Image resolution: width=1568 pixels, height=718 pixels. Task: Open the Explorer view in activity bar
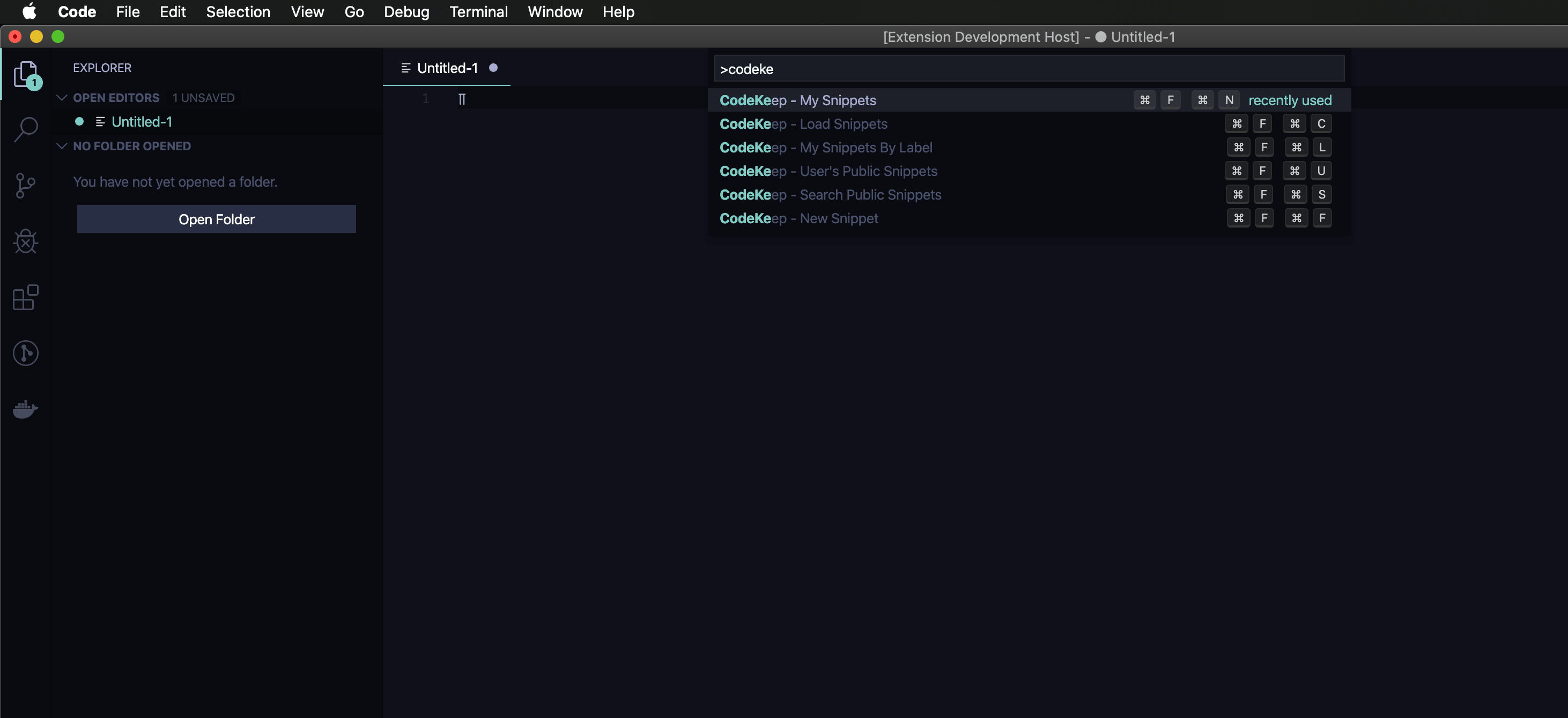(x=26, y=75)
